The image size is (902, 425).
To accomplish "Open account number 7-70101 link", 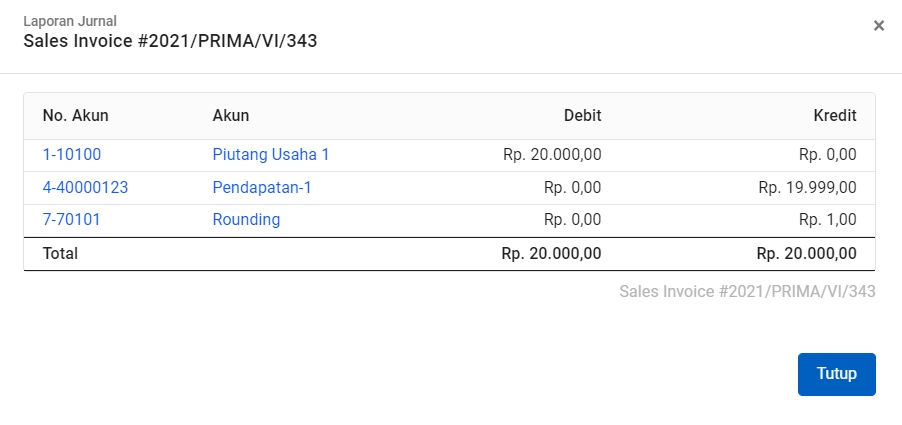I will (x=71, y=220).
